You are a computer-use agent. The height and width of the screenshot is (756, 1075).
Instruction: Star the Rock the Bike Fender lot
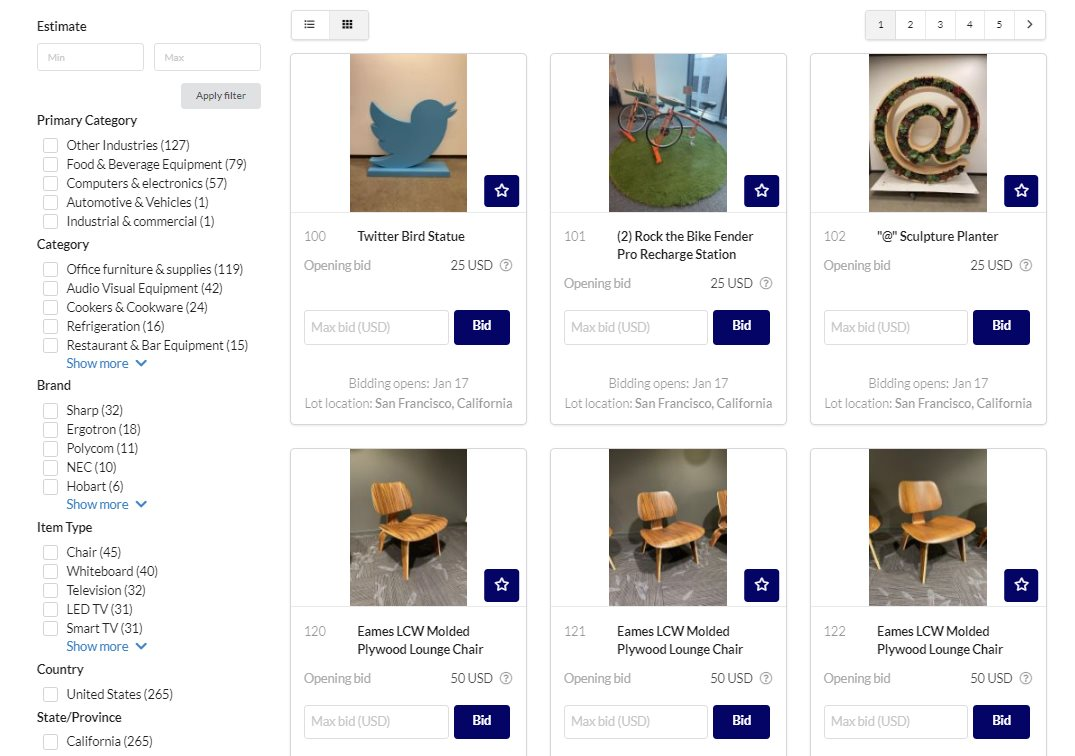(761, 190)
